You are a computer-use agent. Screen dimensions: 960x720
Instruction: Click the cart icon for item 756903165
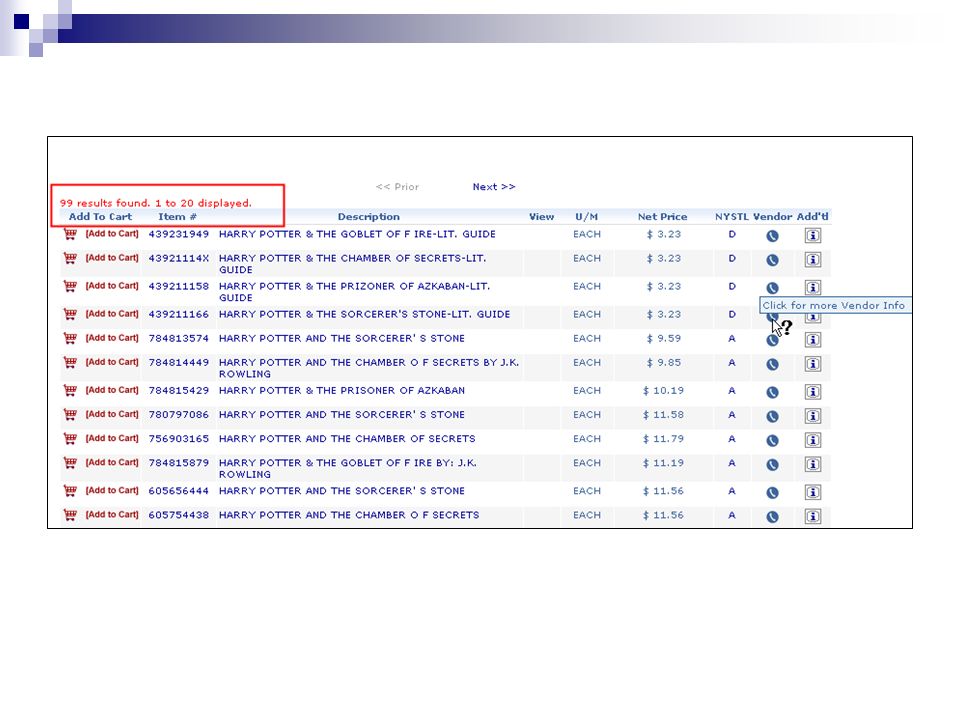[x=70, y=438]
